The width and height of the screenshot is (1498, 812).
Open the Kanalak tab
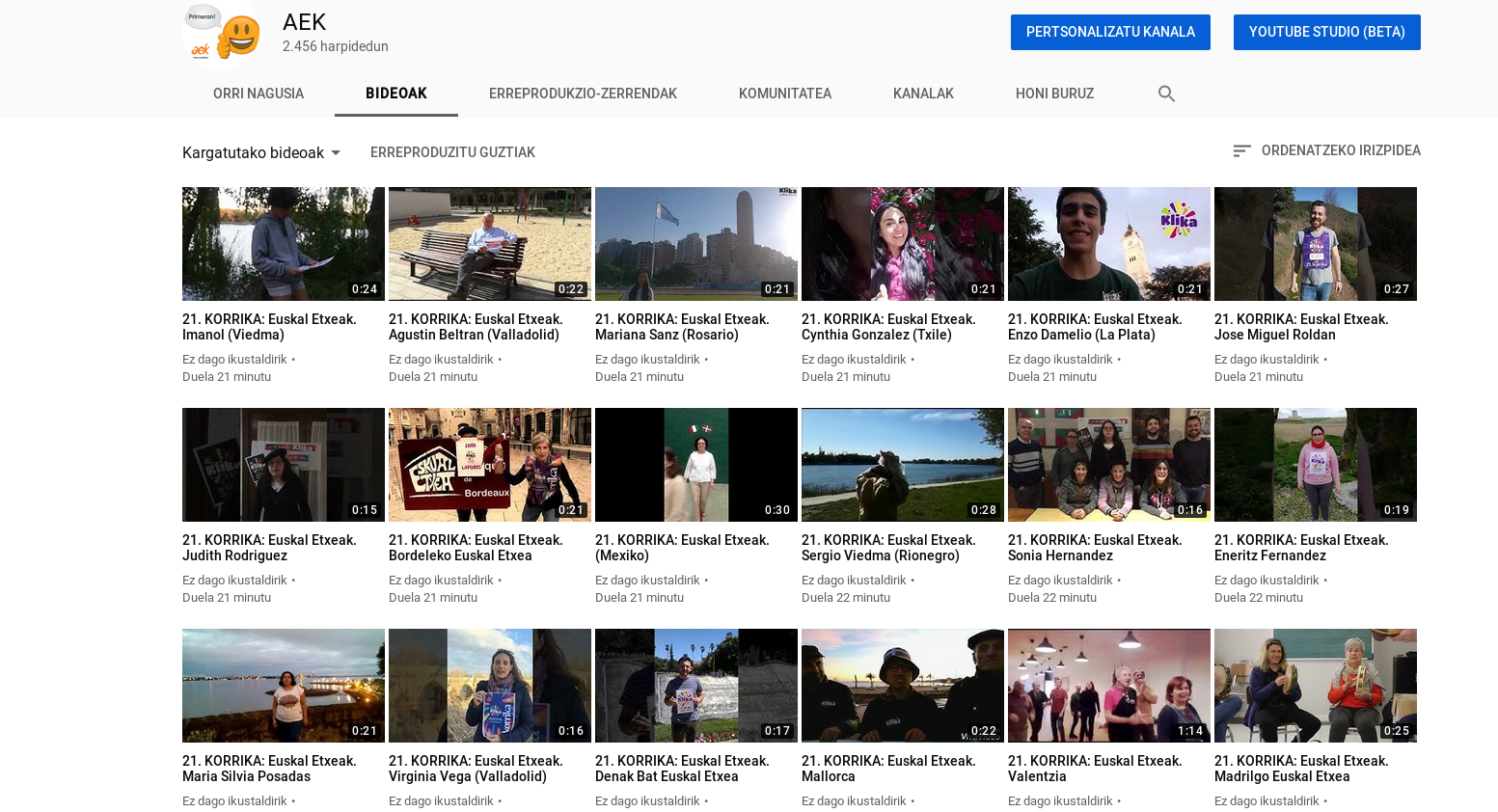point(923,94)
